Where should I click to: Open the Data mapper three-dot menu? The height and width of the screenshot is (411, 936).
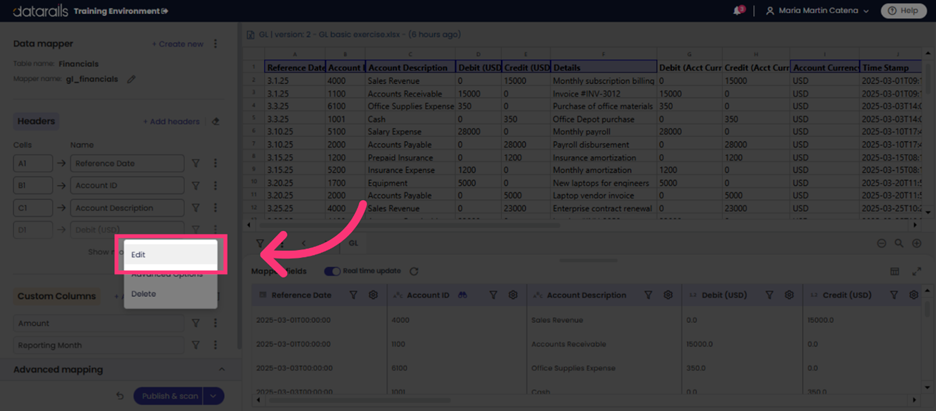[215, 44]
